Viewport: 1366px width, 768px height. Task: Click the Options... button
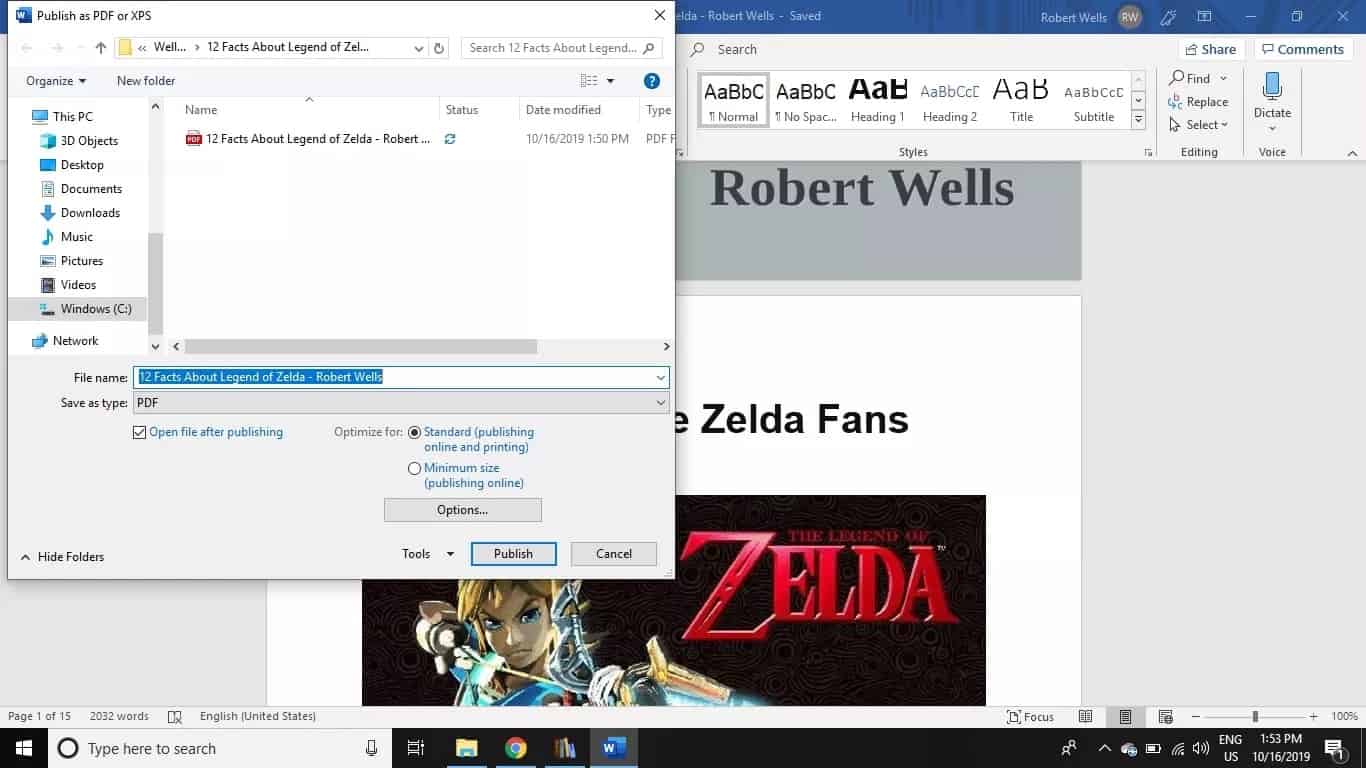coord(462,510)
